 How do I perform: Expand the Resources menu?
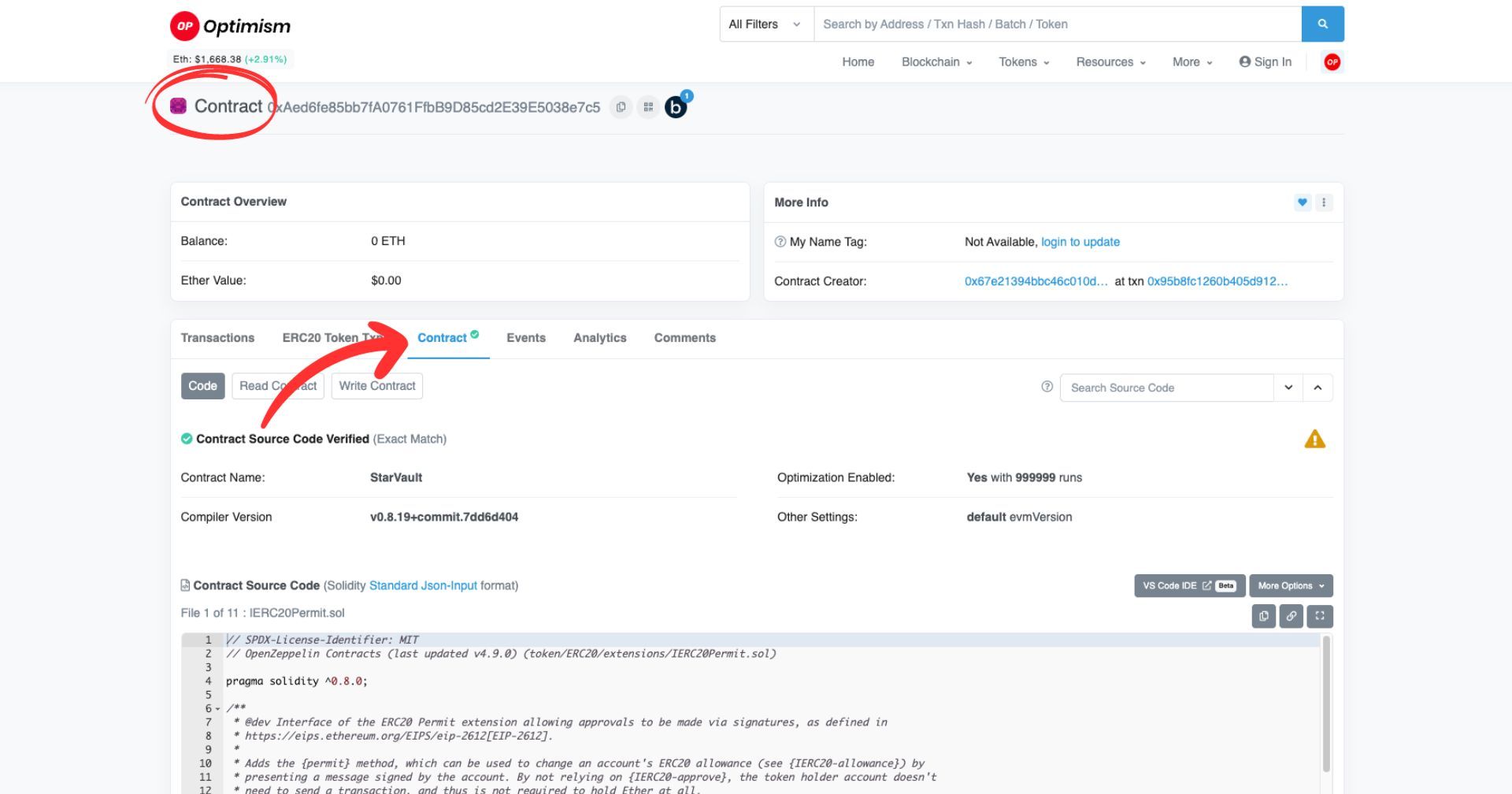click(1110, 62)
